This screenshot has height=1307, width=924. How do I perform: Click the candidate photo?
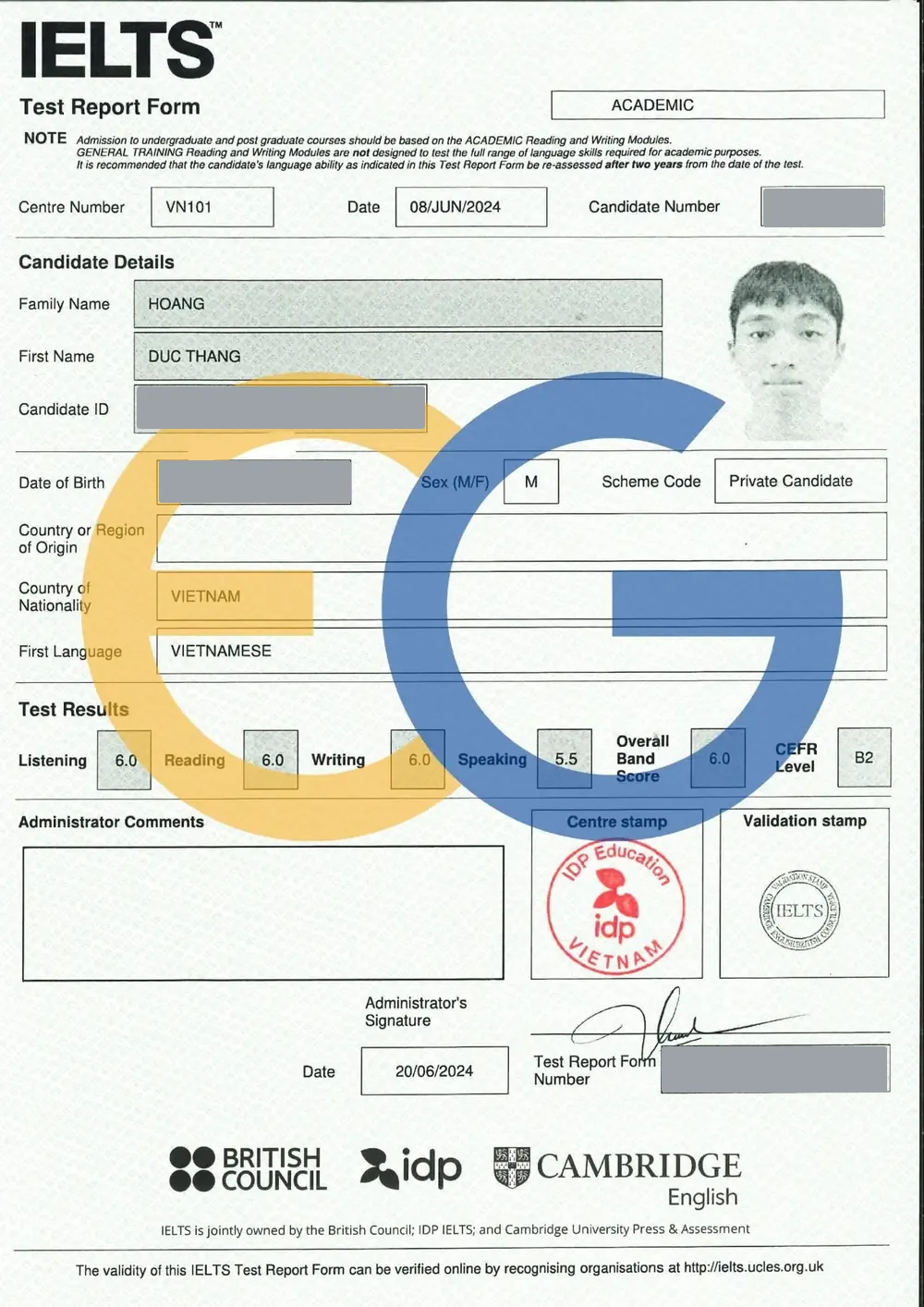785,350
